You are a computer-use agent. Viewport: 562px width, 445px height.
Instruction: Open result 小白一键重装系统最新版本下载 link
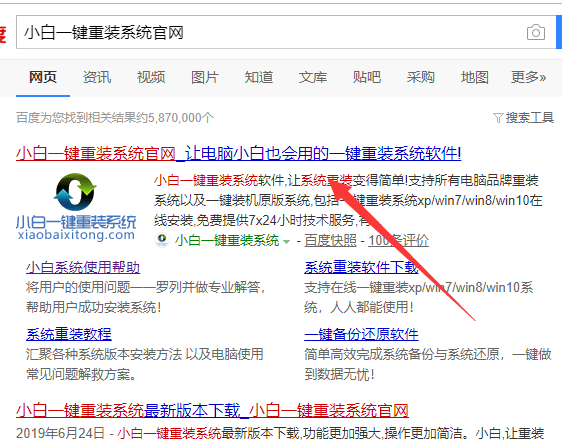(212, 410)
